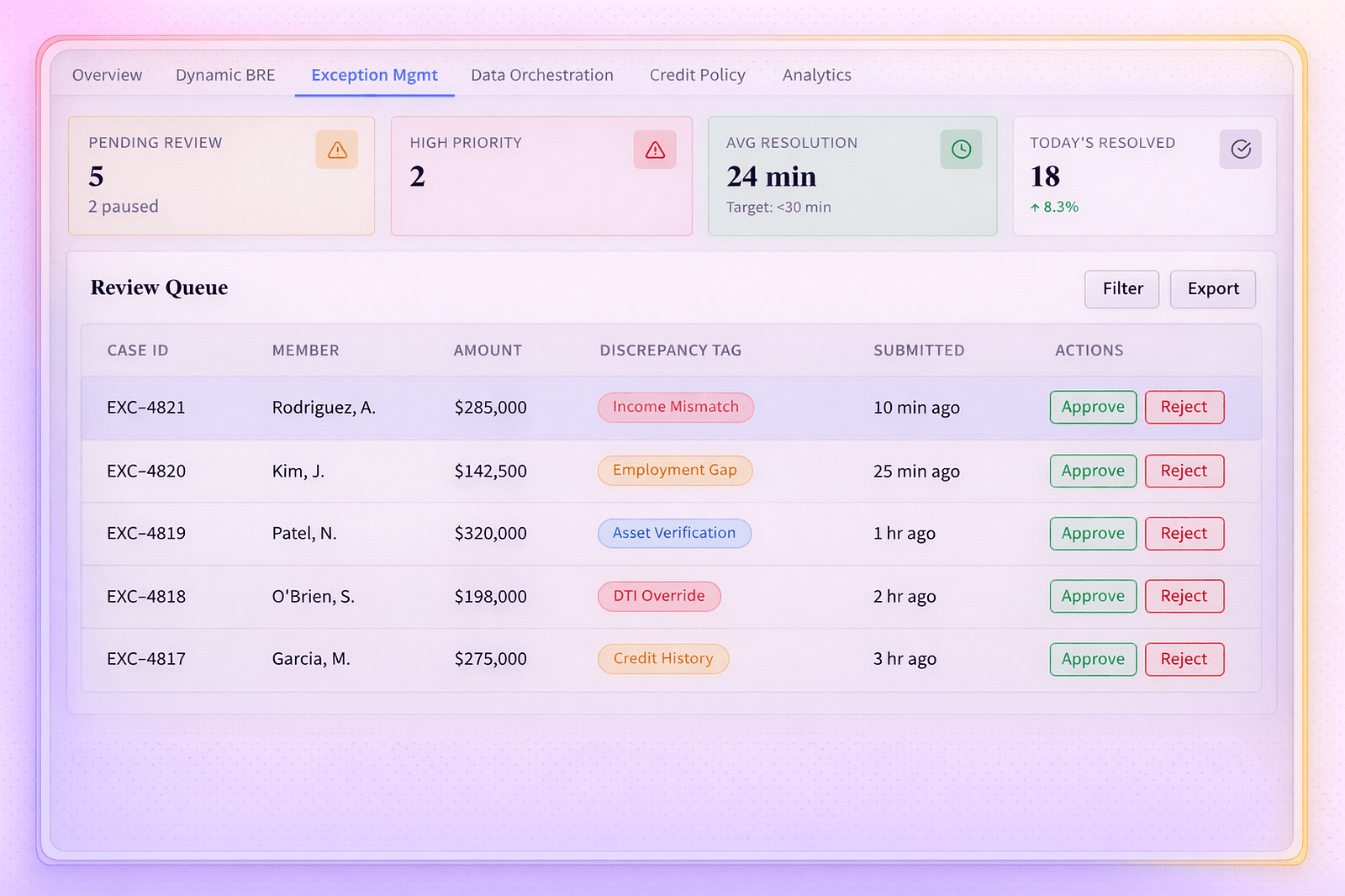Approve case EXC-4821 for Rodriguez
1345x896 pixels.
(x=1093, y=407)
